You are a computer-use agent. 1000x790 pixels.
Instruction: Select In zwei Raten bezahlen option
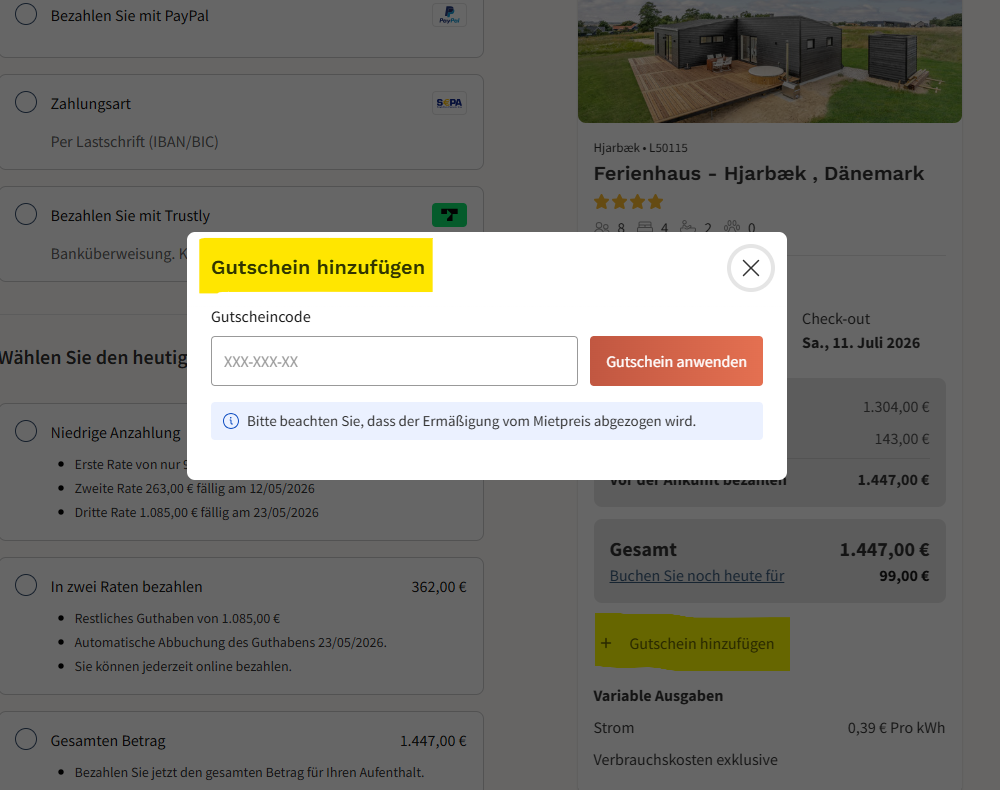tap(25, 585)
